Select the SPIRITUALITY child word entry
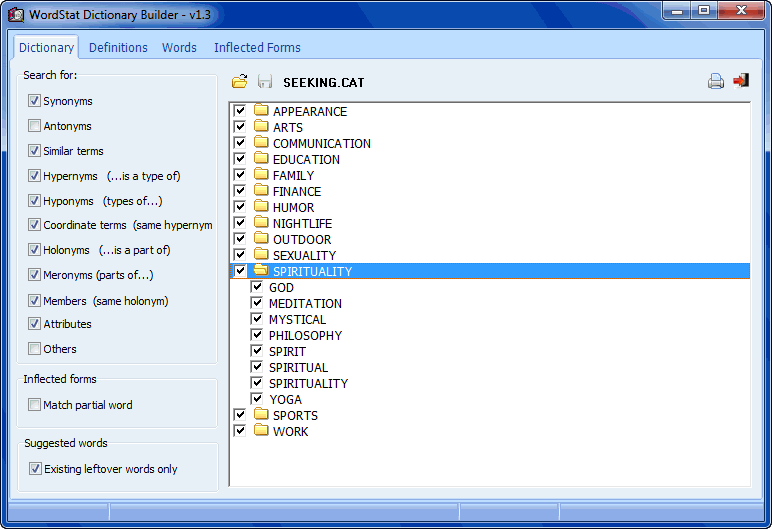The width and height of the screenshot is (772, 529). 308,384
